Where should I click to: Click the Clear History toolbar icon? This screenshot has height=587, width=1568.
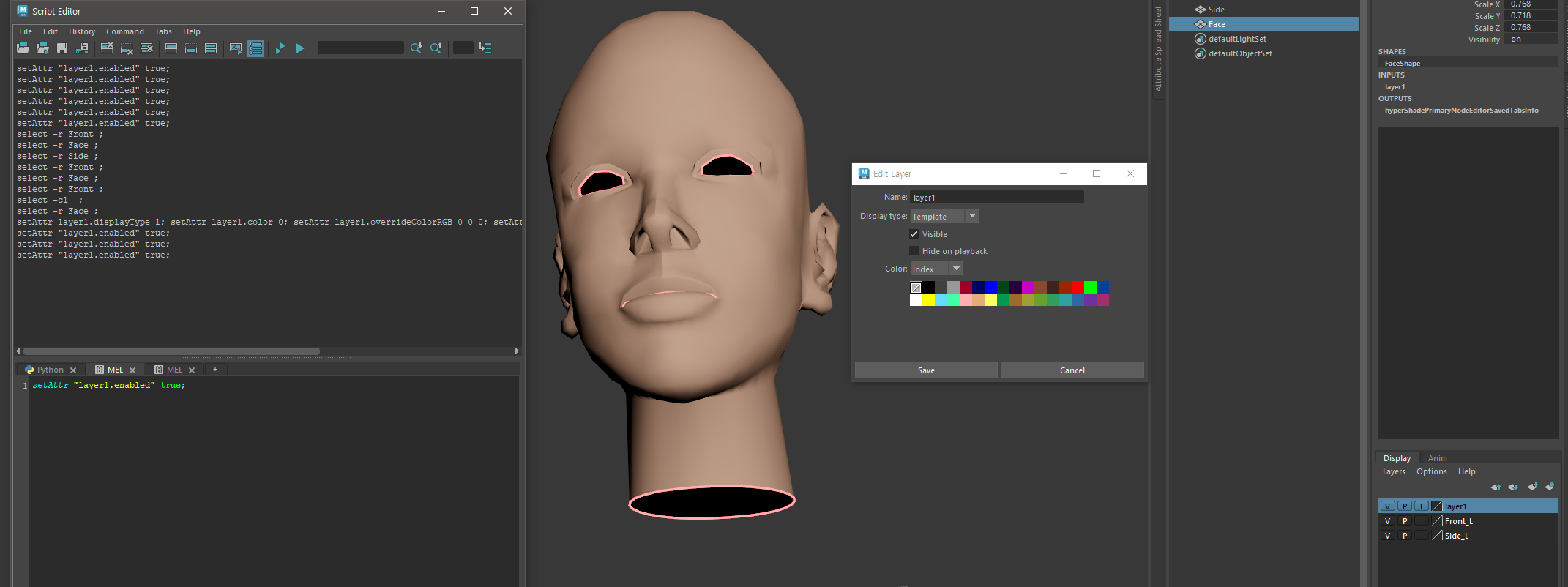click(107, 48)
